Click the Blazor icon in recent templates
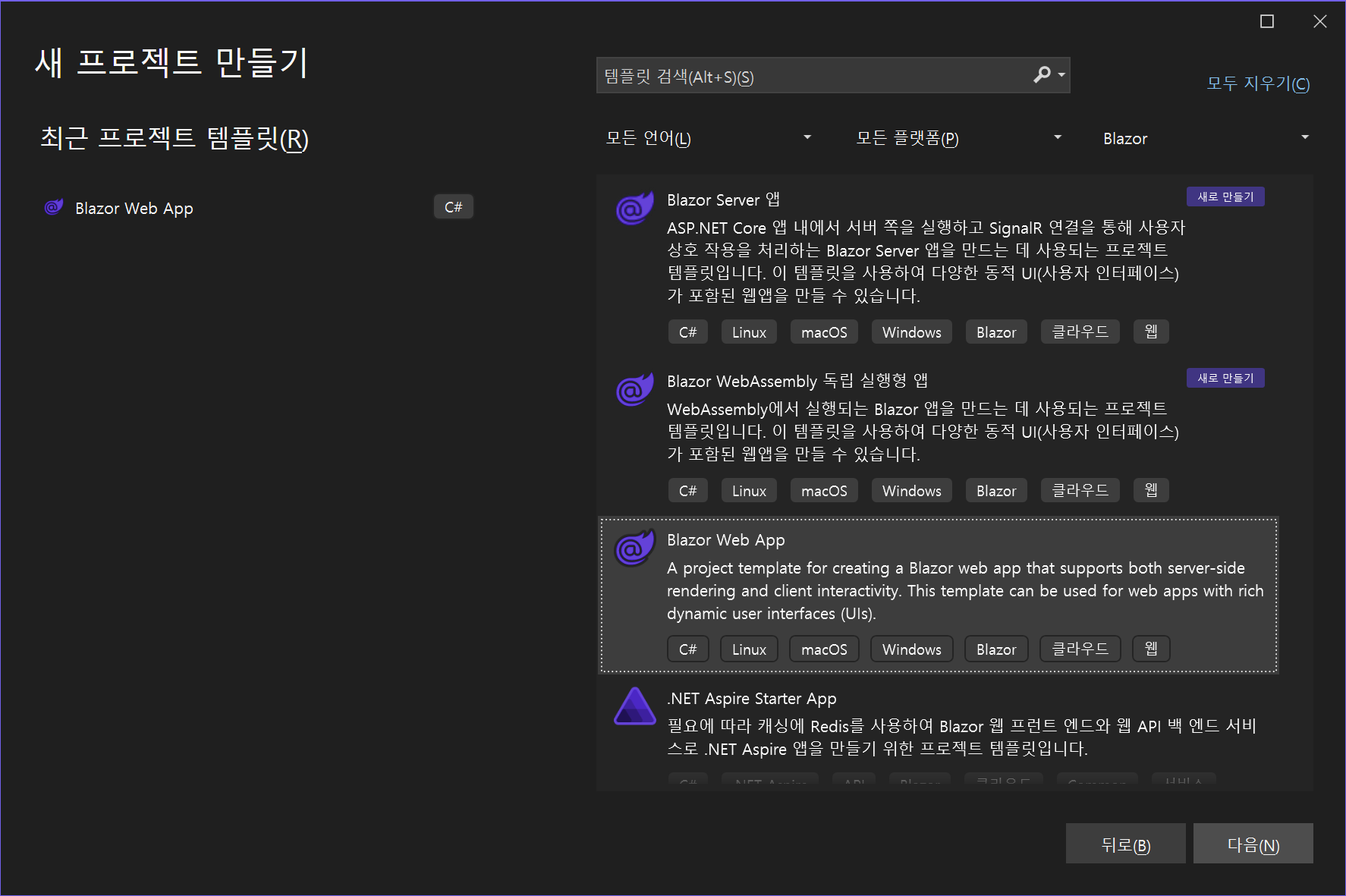This screenshot has width=1346, height=896. pyautogui.click(x=54, y=207)
